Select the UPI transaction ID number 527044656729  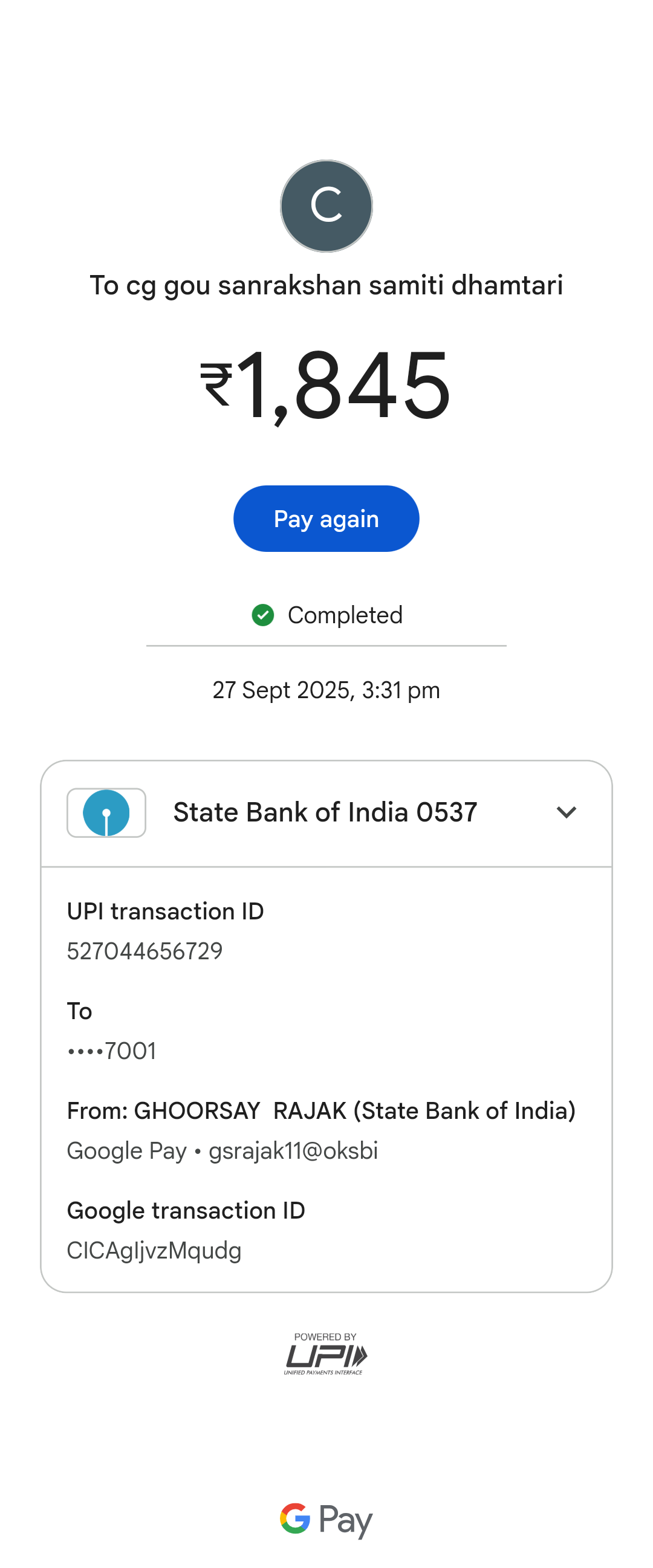click(x=145, y=951)
